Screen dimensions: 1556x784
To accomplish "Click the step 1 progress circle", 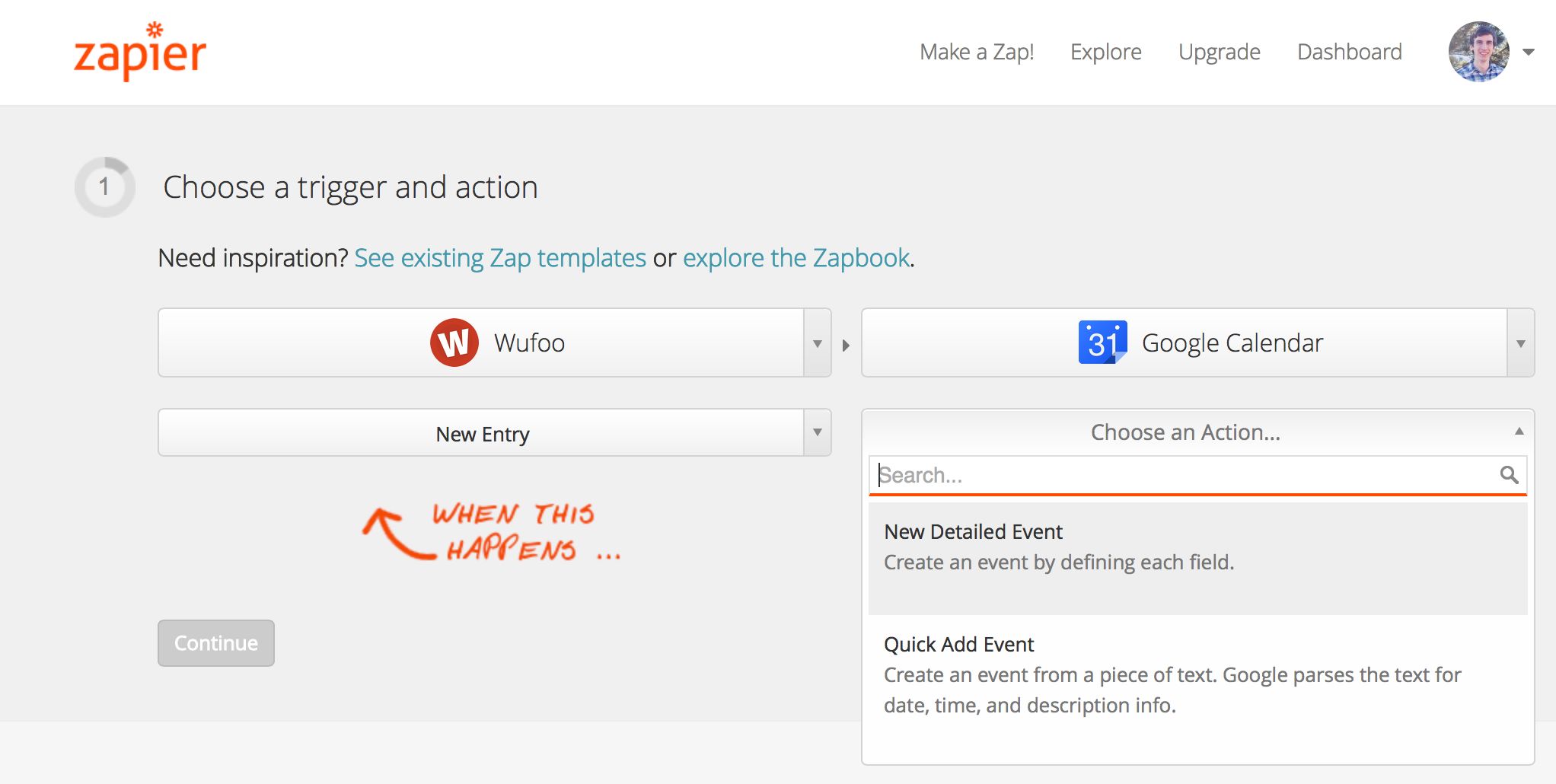I will point(105,187).
